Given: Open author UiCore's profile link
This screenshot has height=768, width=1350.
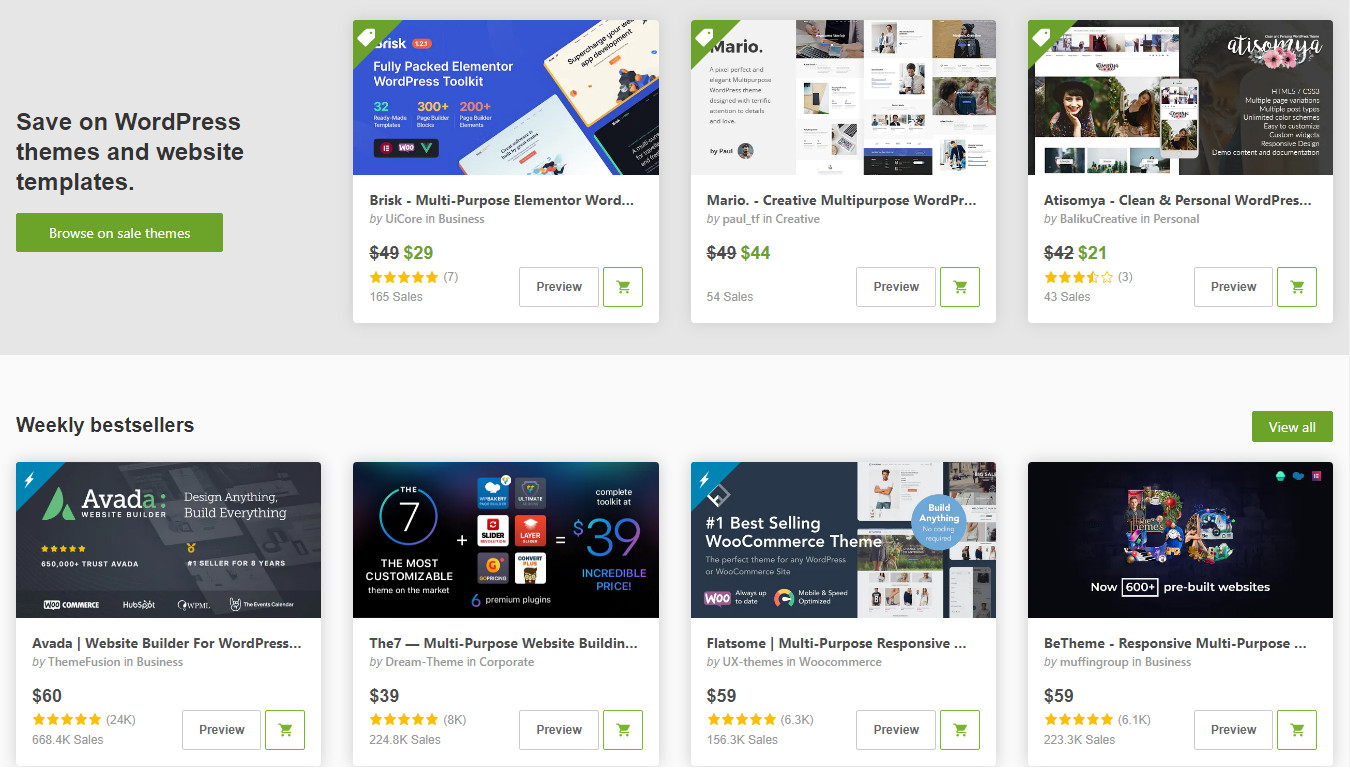Looking at the screenshot, I should 403,219.
